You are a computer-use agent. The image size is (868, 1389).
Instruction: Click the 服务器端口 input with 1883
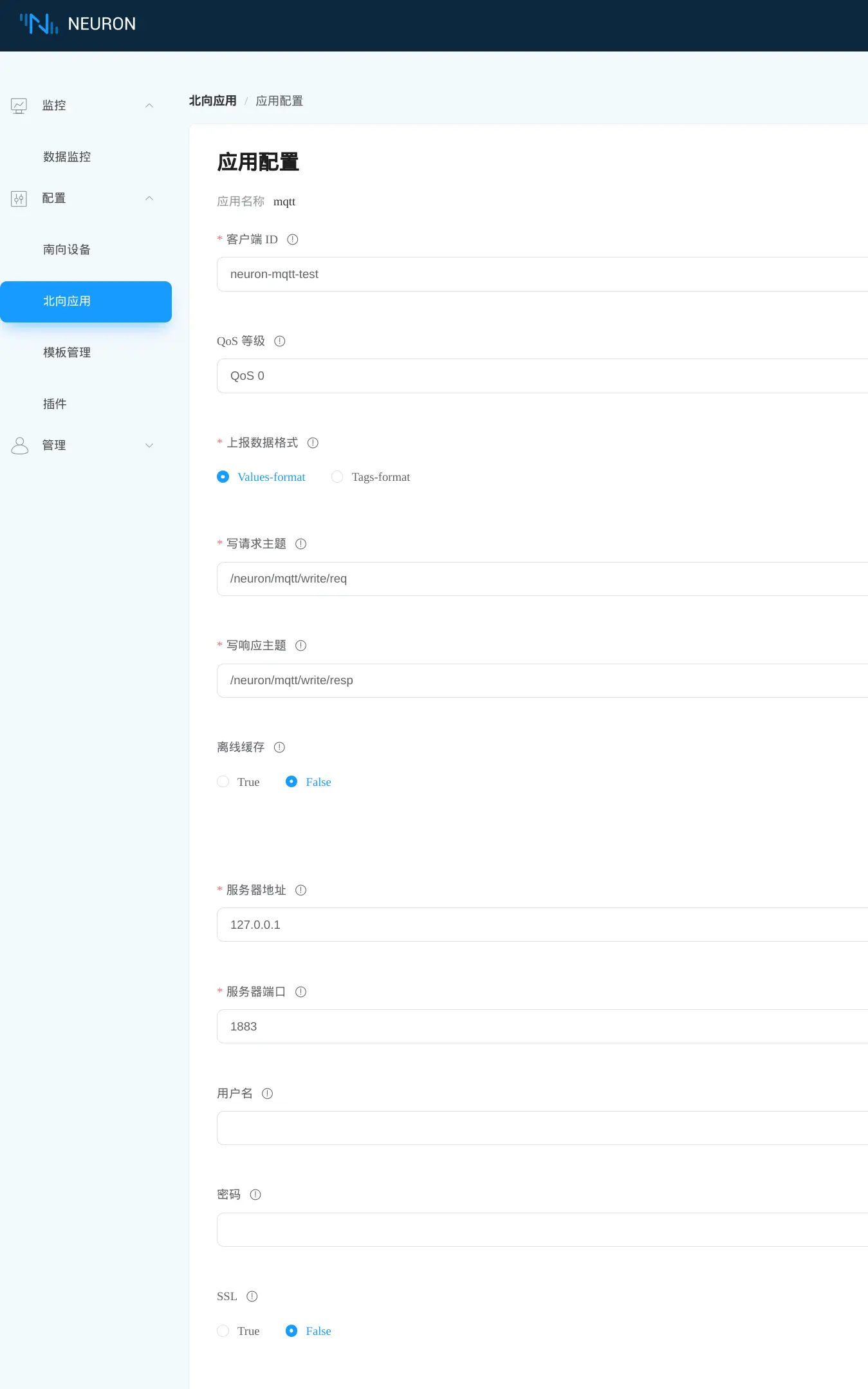[542, 1026]
